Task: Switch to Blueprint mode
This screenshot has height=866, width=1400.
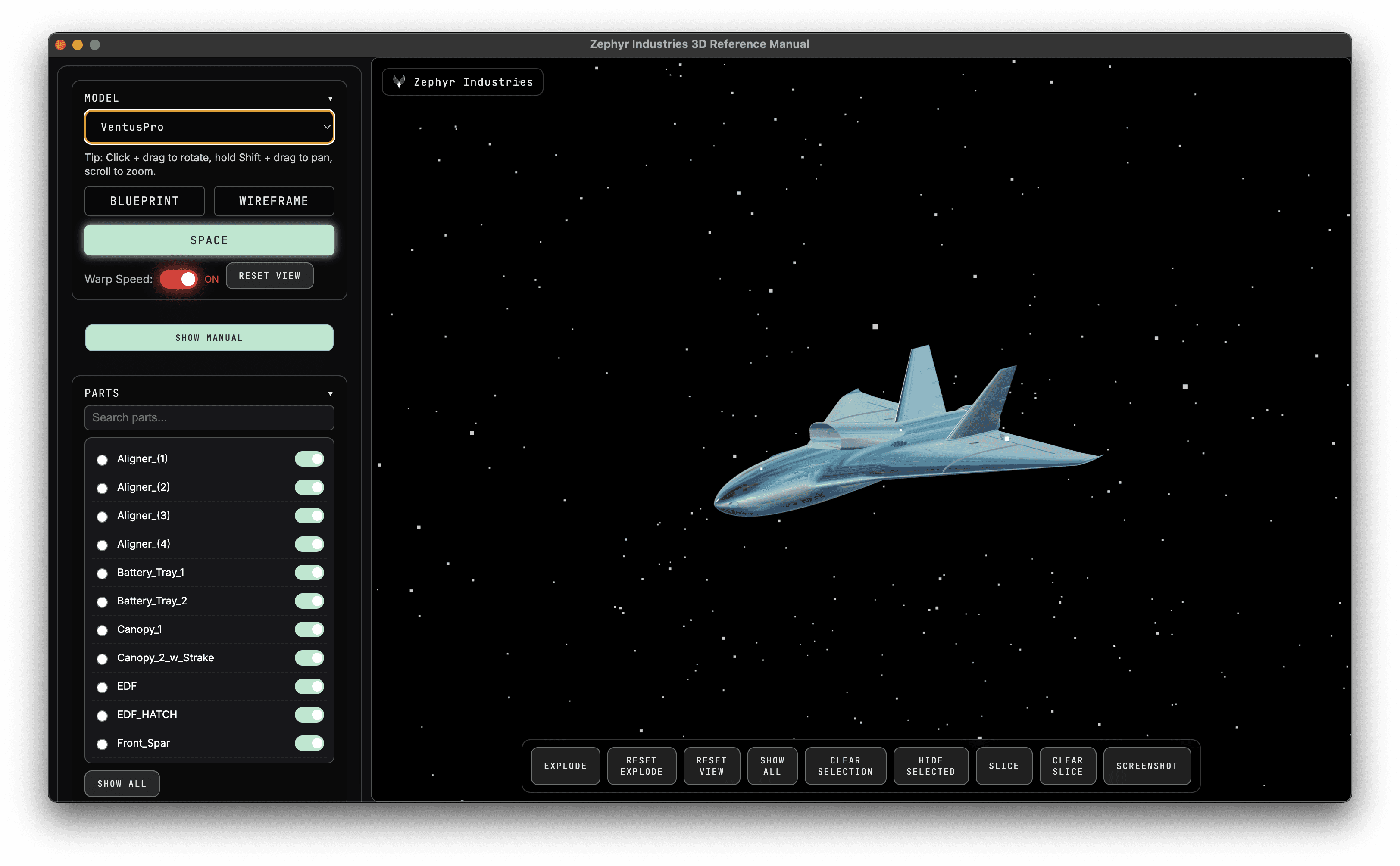Action: click(144, 200)
